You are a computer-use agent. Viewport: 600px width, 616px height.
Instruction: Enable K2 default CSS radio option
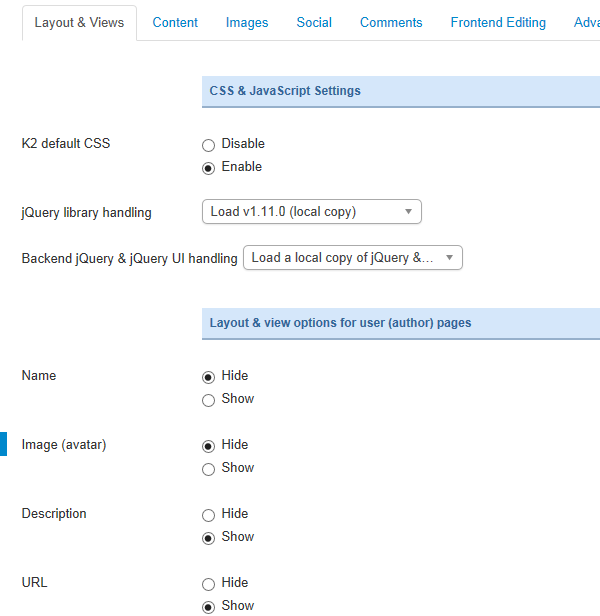208,168
